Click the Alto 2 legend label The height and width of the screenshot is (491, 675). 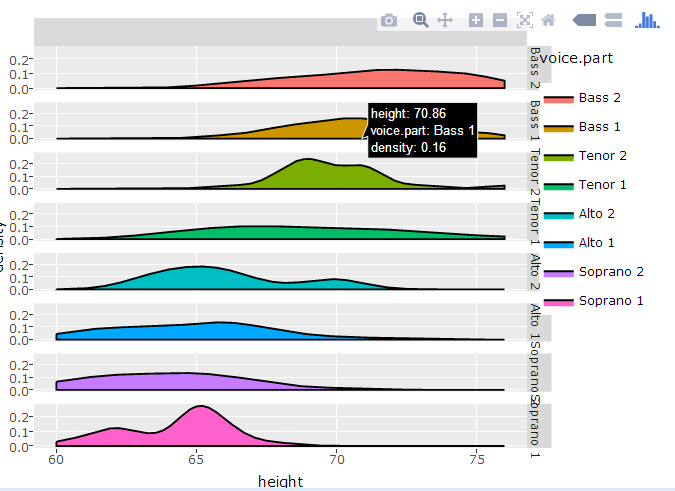pos(597,214)
